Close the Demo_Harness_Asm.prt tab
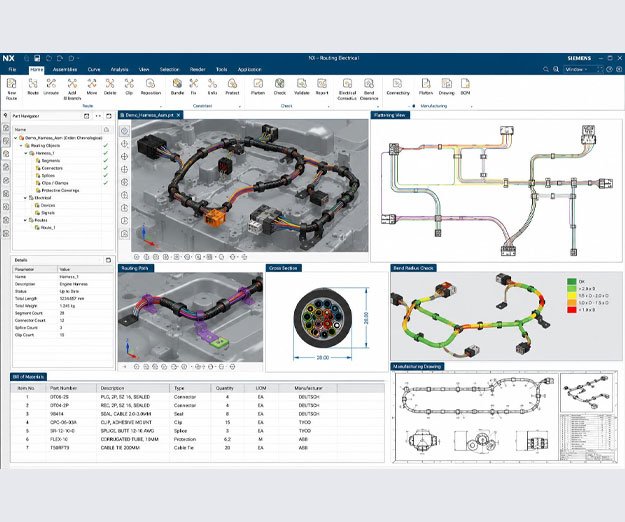Image resolution: width=625 pixels, height=522 pixels. [179, 115]
